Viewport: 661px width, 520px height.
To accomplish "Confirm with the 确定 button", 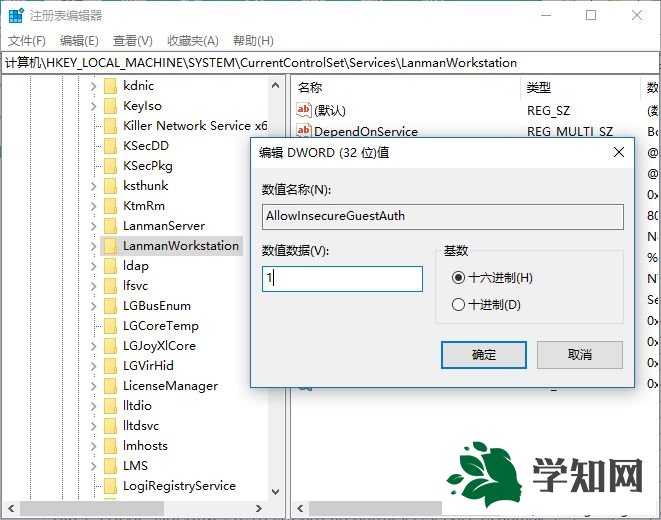I will tap(484, 355).
